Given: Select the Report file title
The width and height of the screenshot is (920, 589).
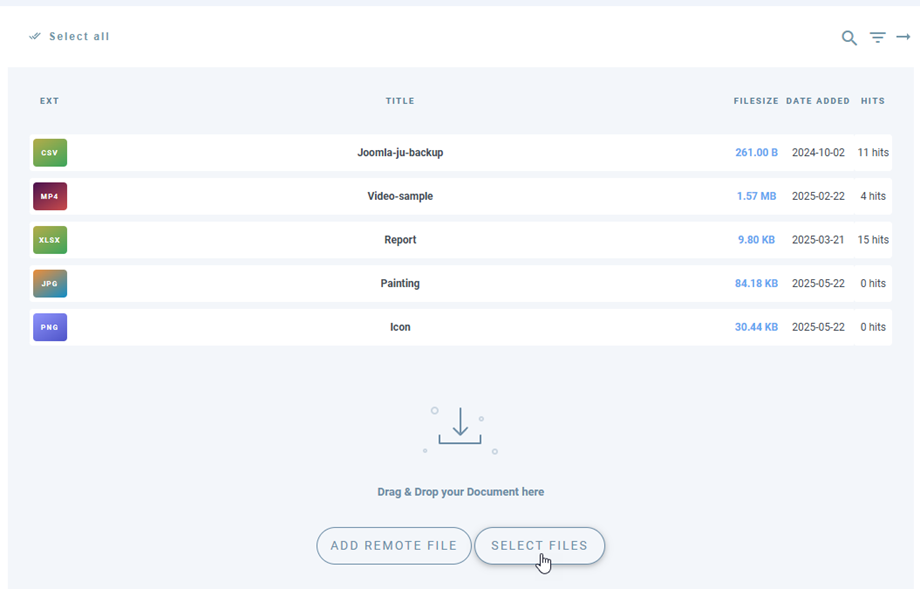Looking at the screenshot, I should 400,240.
